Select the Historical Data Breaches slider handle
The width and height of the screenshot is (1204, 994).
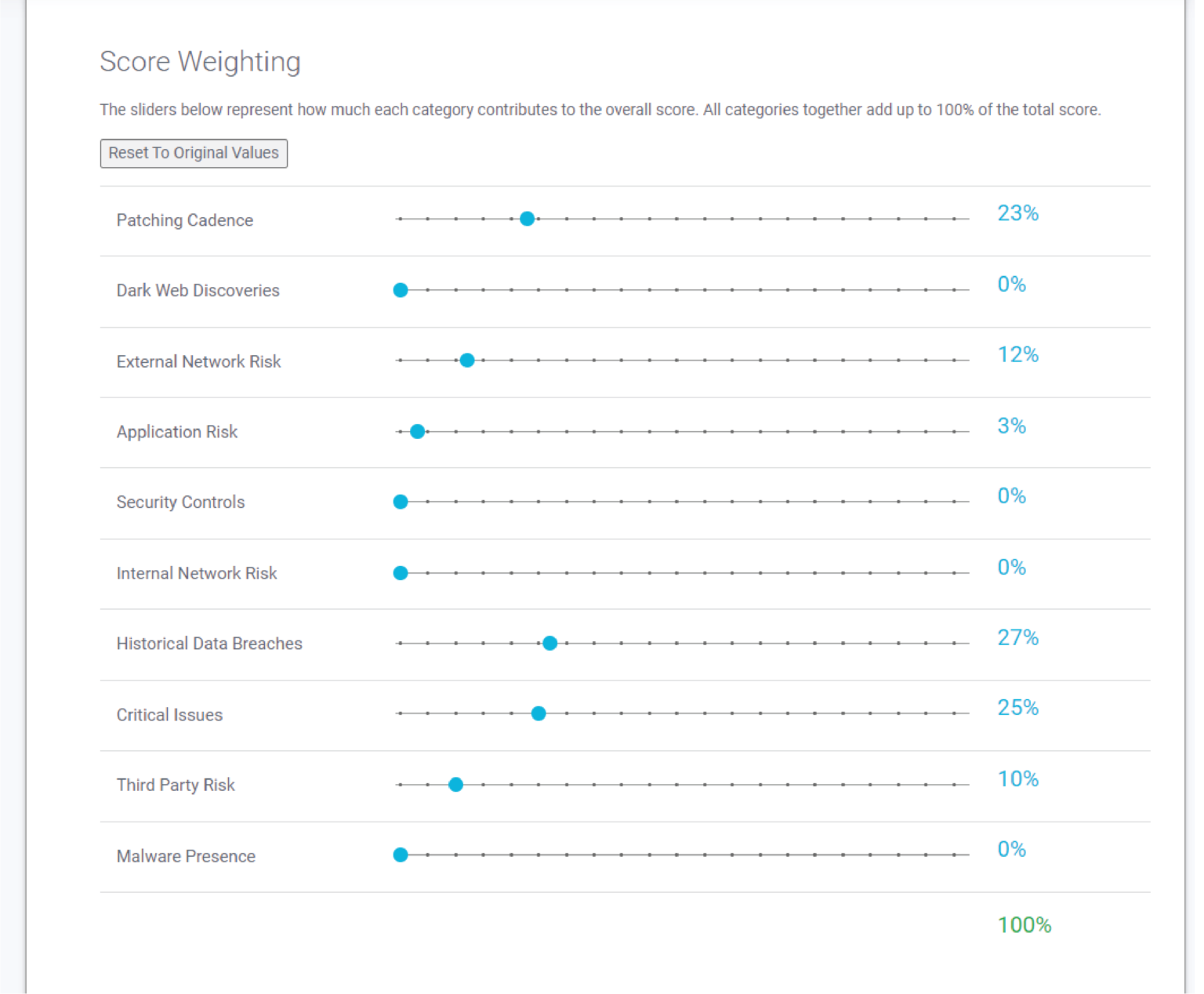(549, 643)
